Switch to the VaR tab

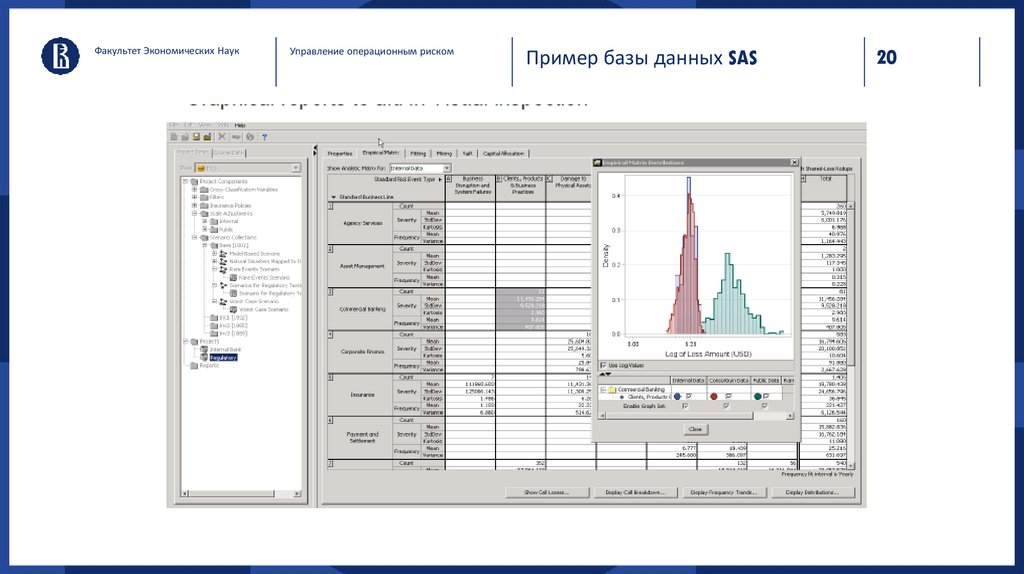point(468,153)
